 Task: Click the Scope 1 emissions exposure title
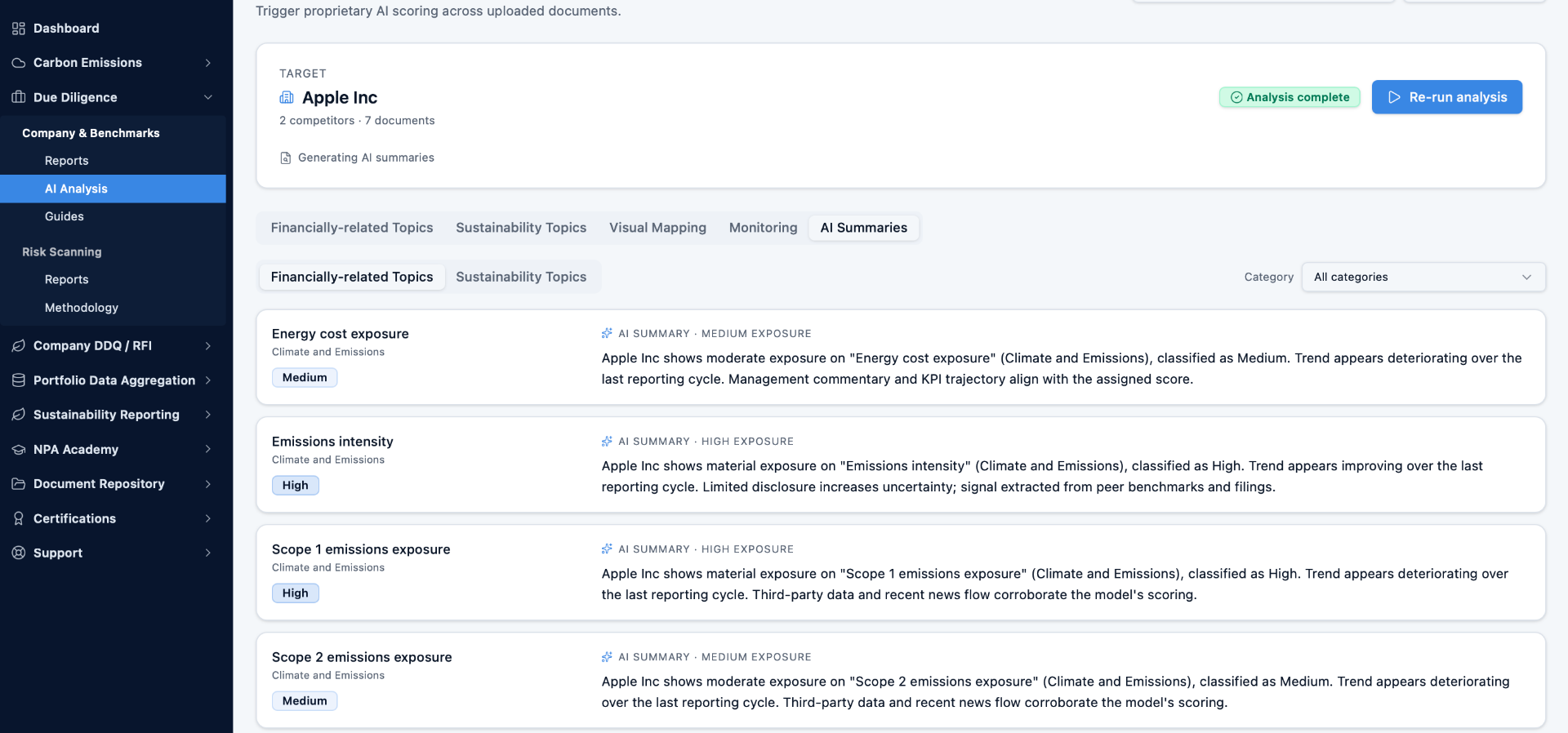point(361,549)
